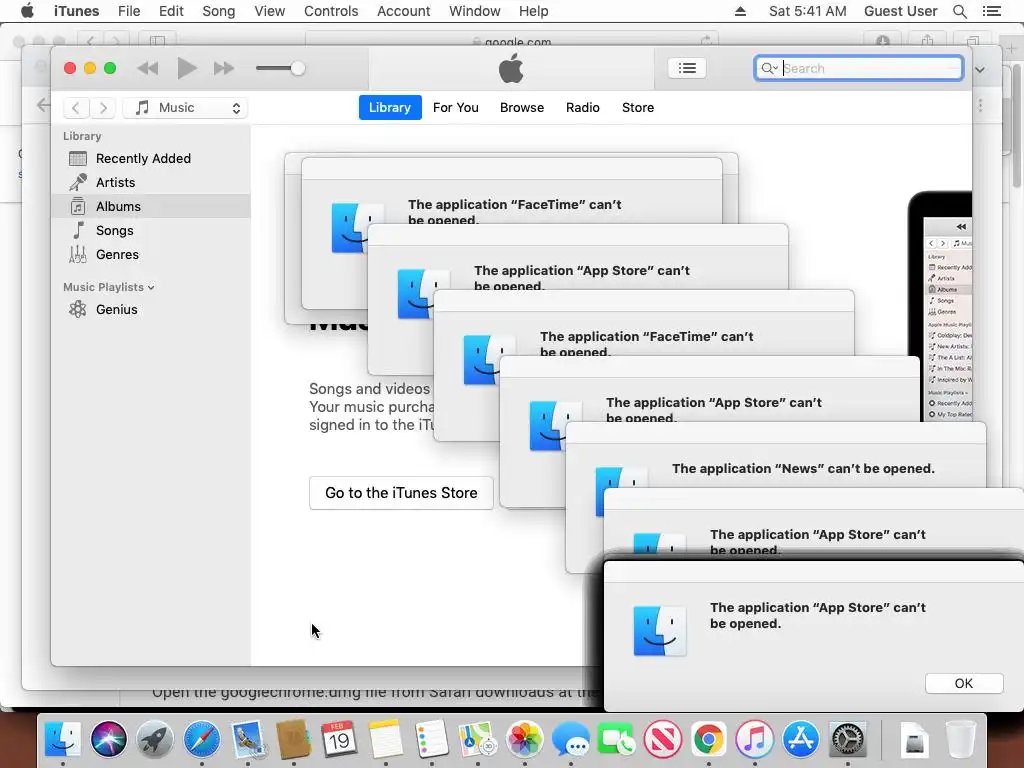Screen dimensions: 1024x768
Task: Select Recently Added in the sidebar
Action: tap(151, 159)
